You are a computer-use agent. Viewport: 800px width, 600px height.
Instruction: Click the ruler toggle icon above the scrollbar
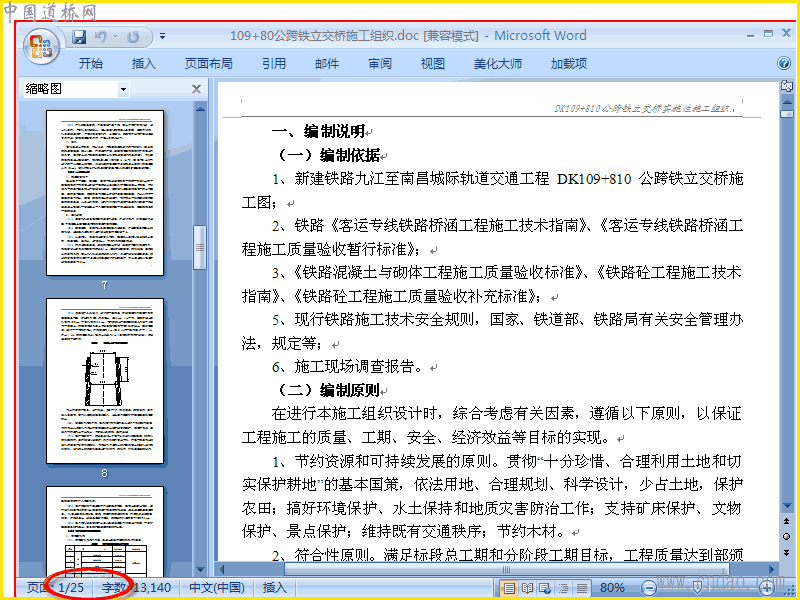click(x=786, y=86)
